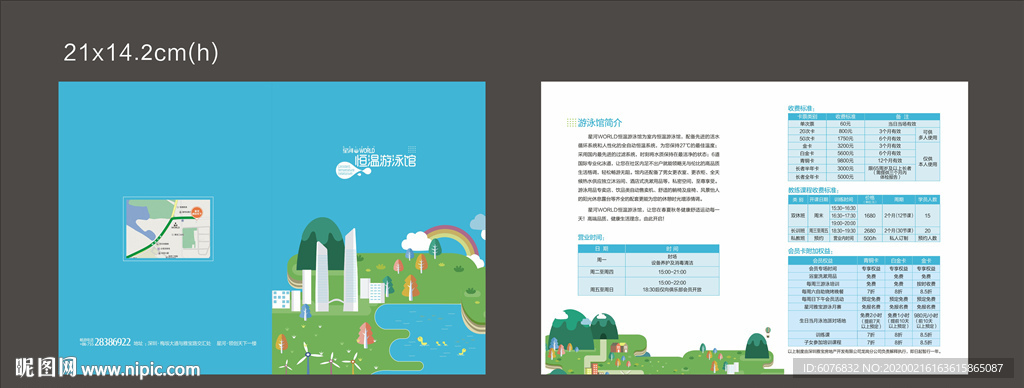The height and width of the screenshot is (388, 1024).
Task: Click the "周一" cell in hours table
Action: pyautogui.click(x=601, y=259)
